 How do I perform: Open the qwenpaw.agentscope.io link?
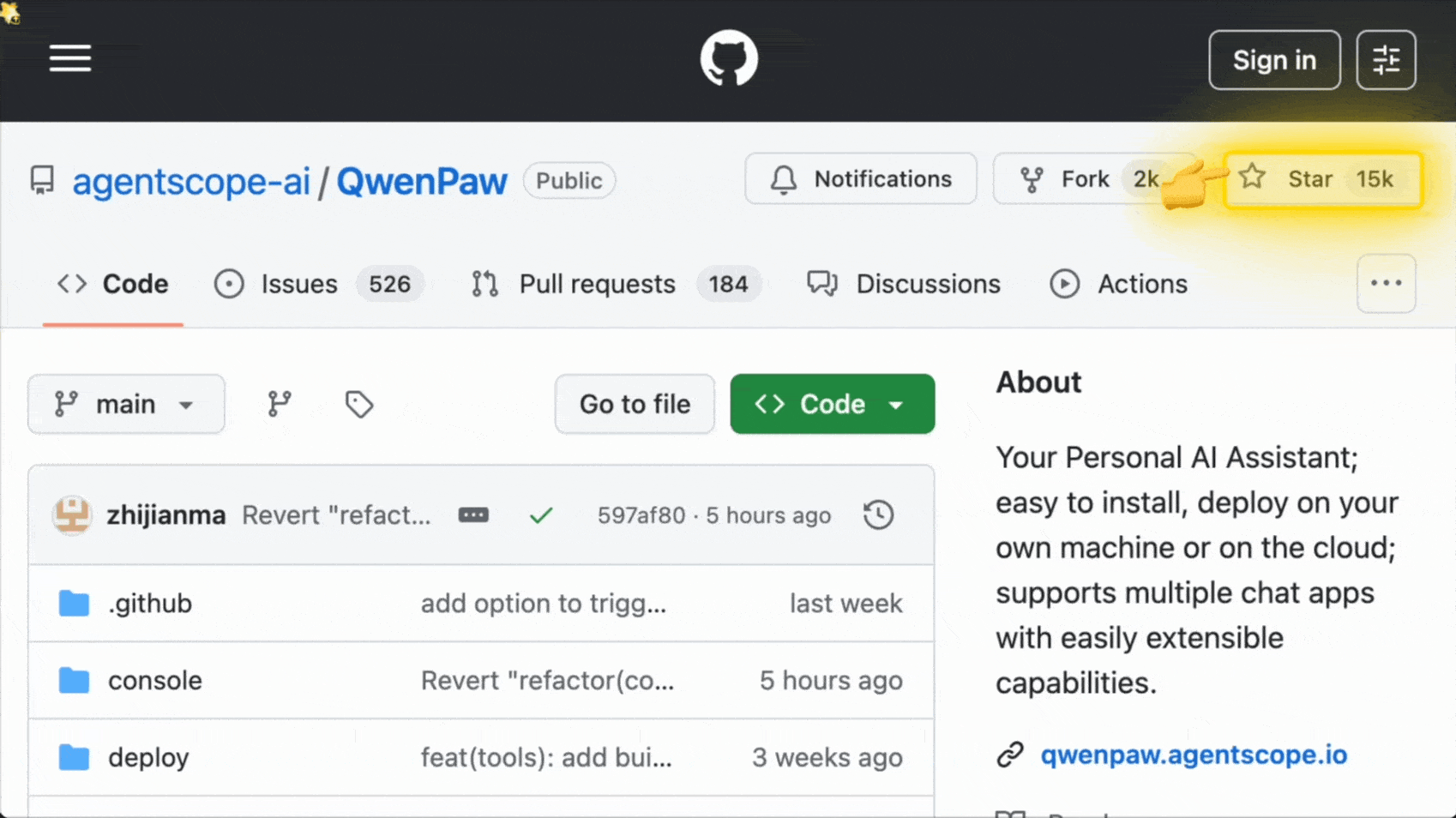(1194, 755)
